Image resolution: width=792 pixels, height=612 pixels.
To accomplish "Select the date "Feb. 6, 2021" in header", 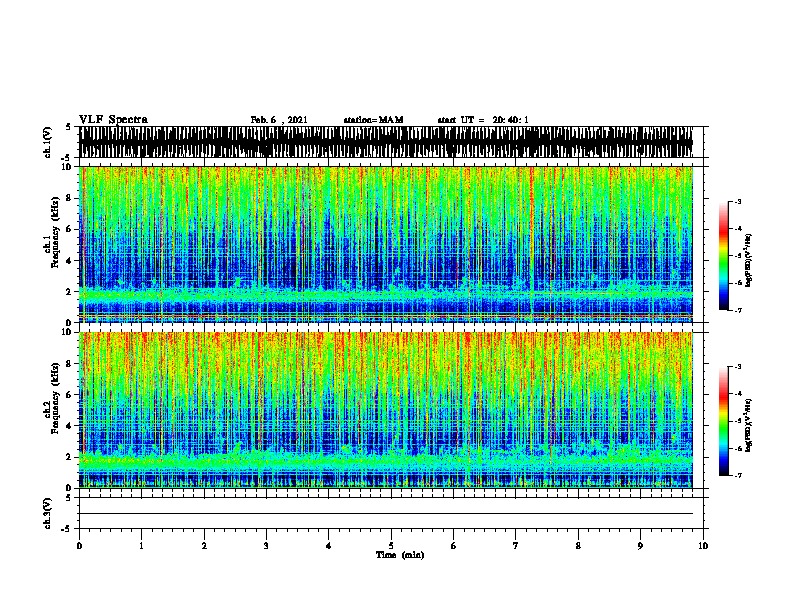I will coord(279,120).
